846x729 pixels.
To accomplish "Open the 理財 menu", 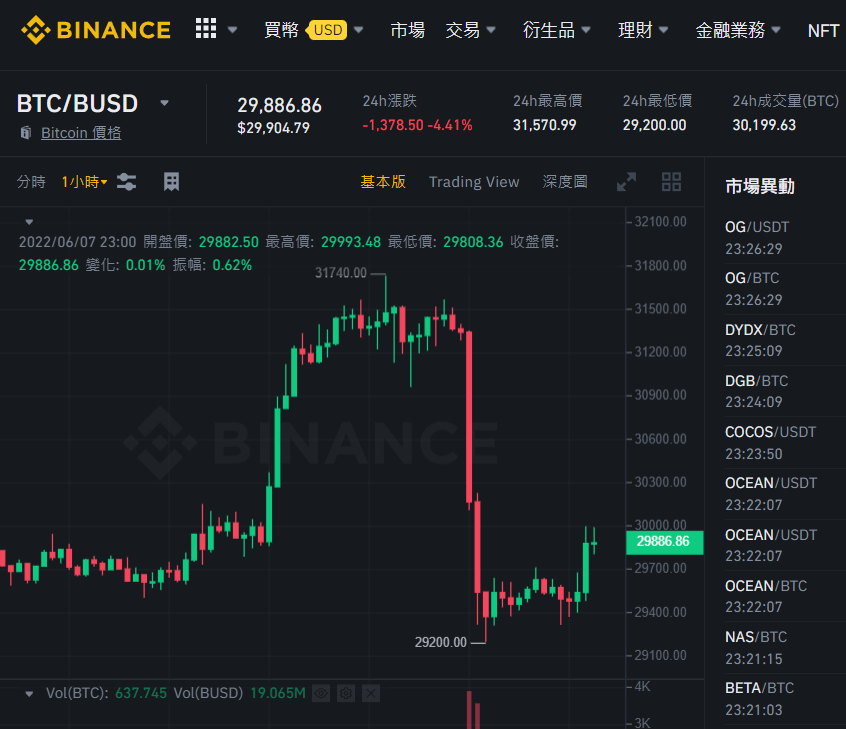I will coord(643,30).
